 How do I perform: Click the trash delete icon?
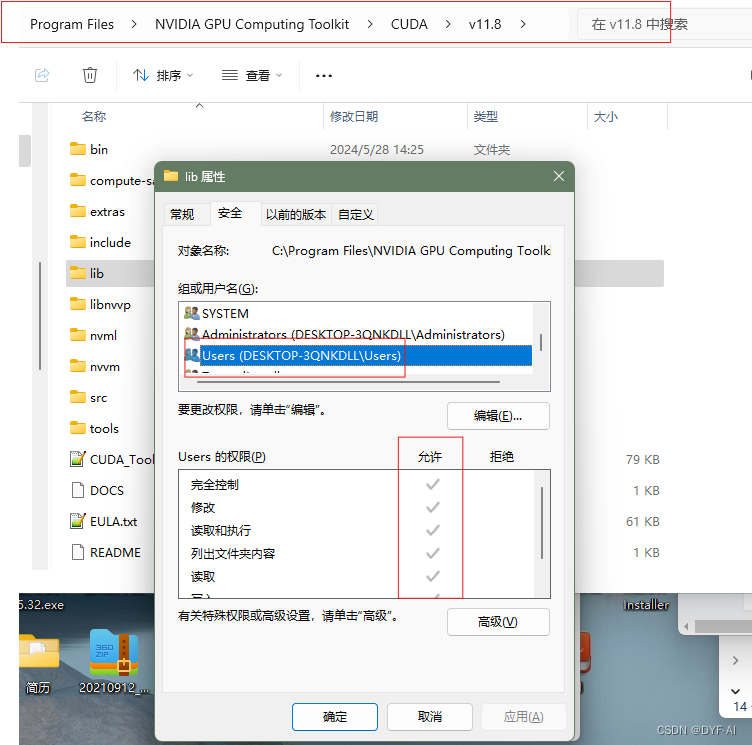click(90, 75)
